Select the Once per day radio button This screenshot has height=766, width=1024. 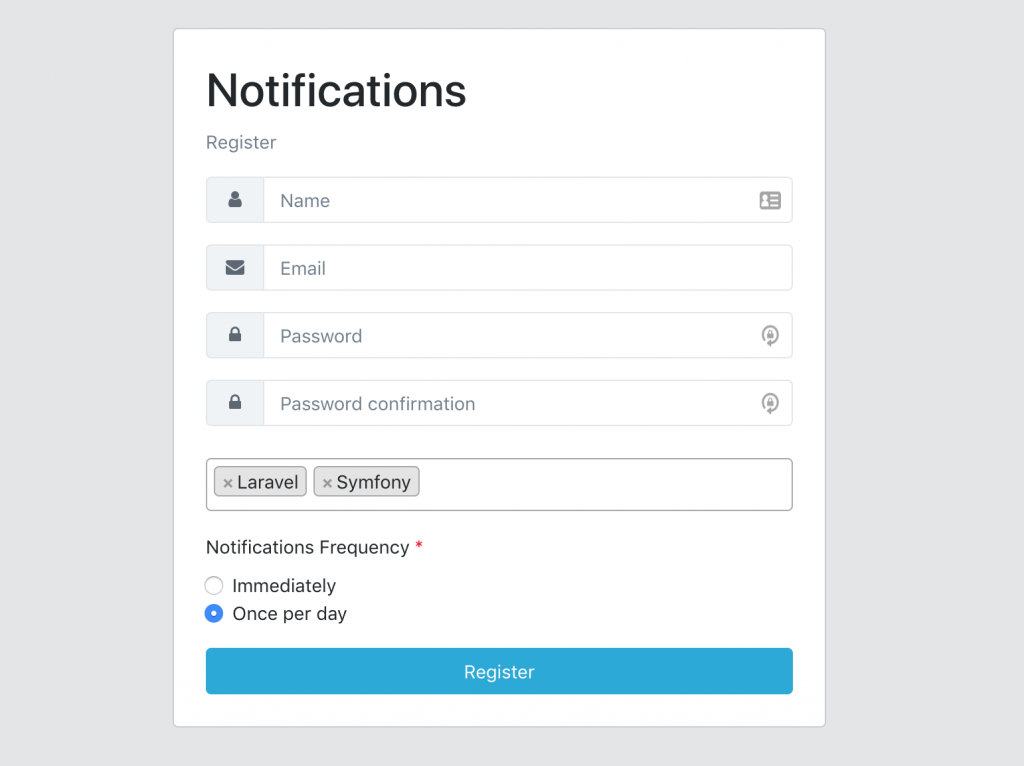214,614
